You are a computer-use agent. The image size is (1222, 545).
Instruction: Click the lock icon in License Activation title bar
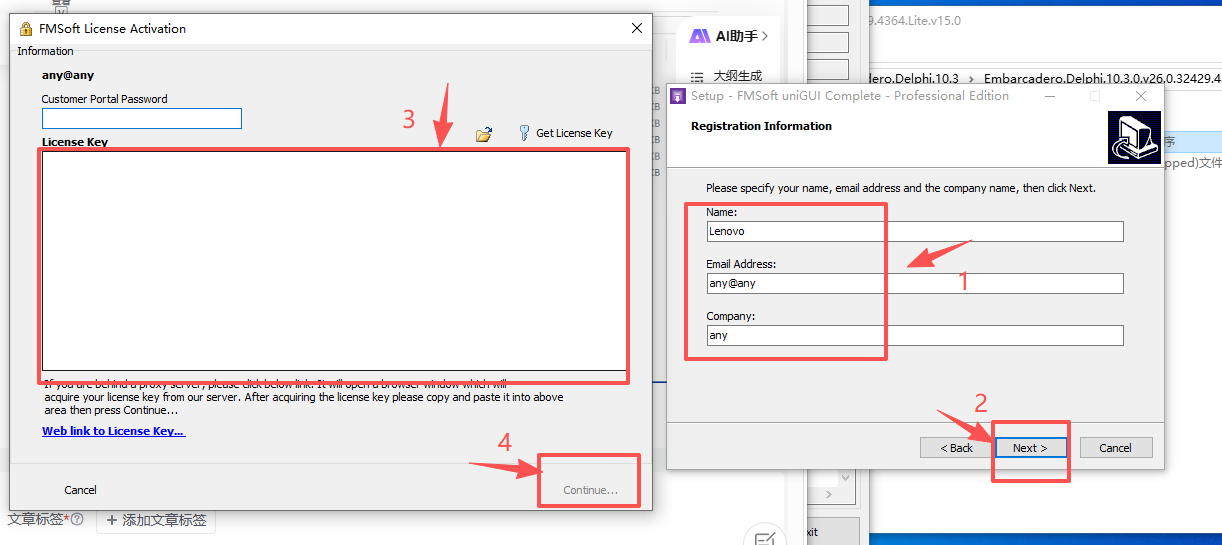pos(26,29)
